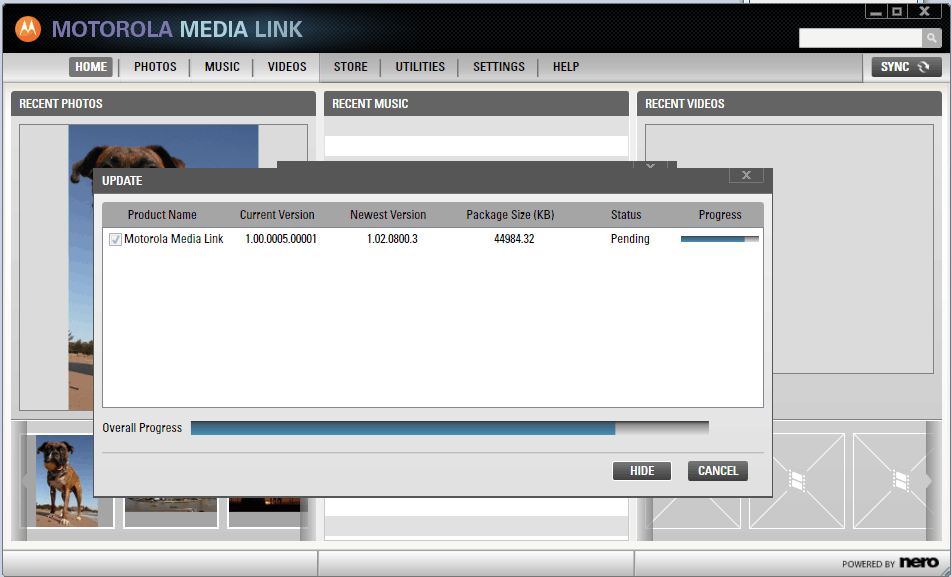Minimize the Media Link window
Viewport: 952px width, 577px height.
pos(876,12)
